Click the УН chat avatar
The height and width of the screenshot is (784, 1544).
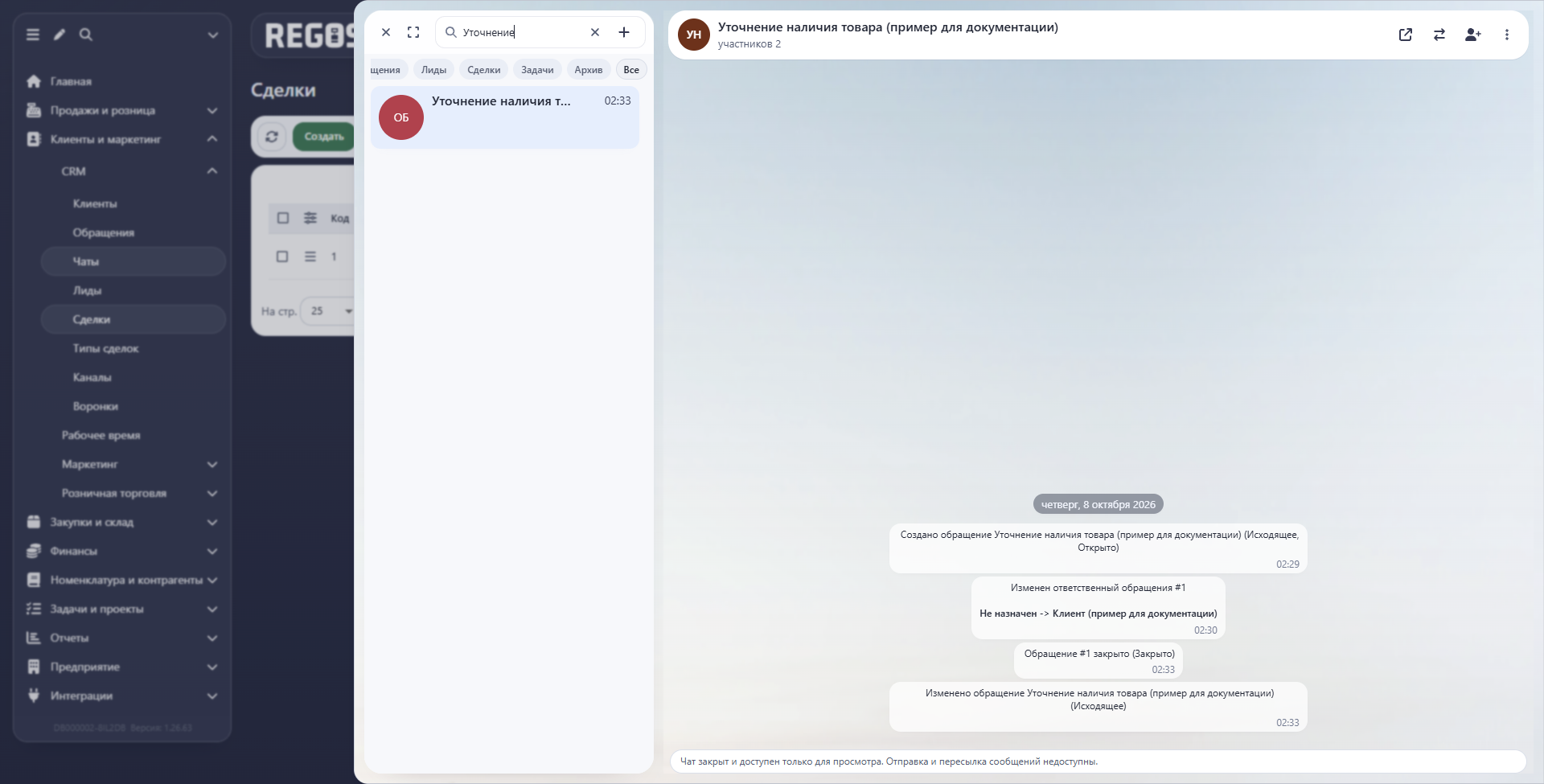pos(694,35)
